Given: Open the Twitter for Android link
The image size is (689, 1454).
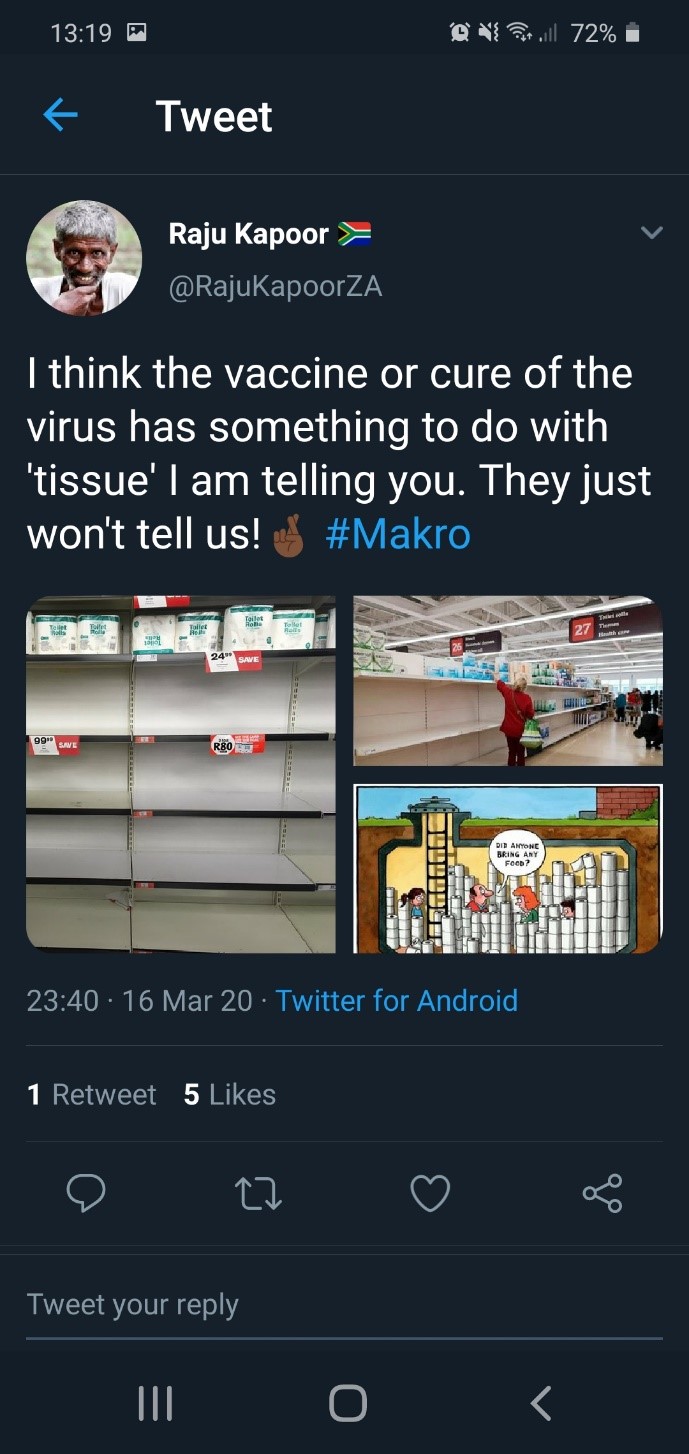Looking at the screenshot, I should [397, 1000].
